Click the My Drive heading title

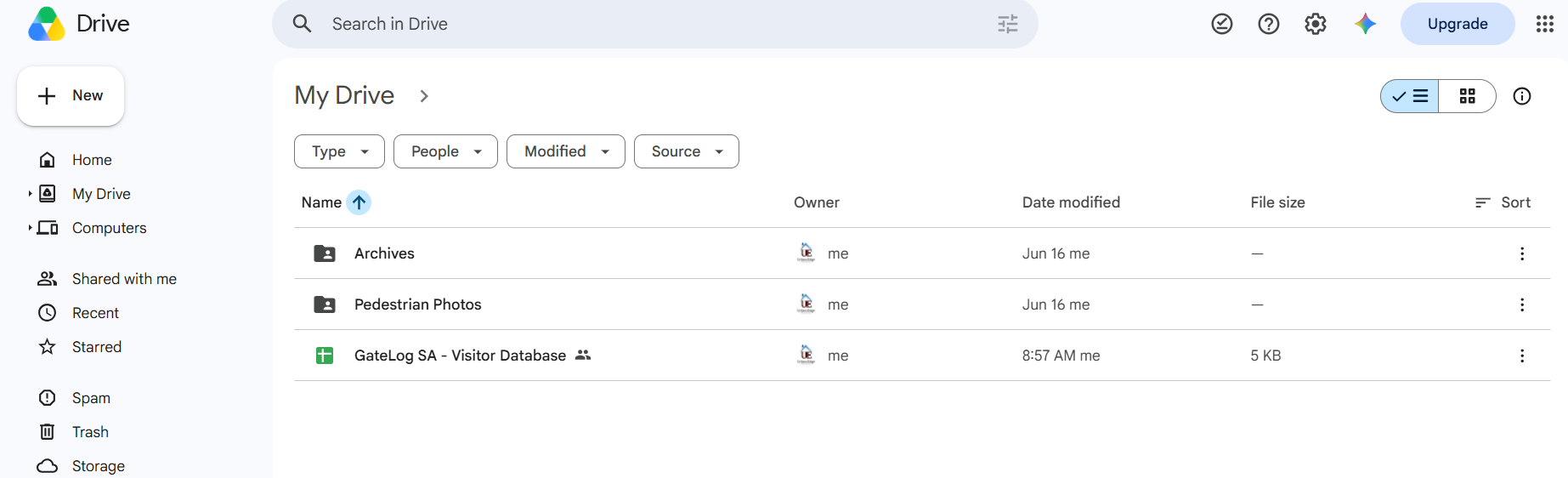(x=344, y=95)
